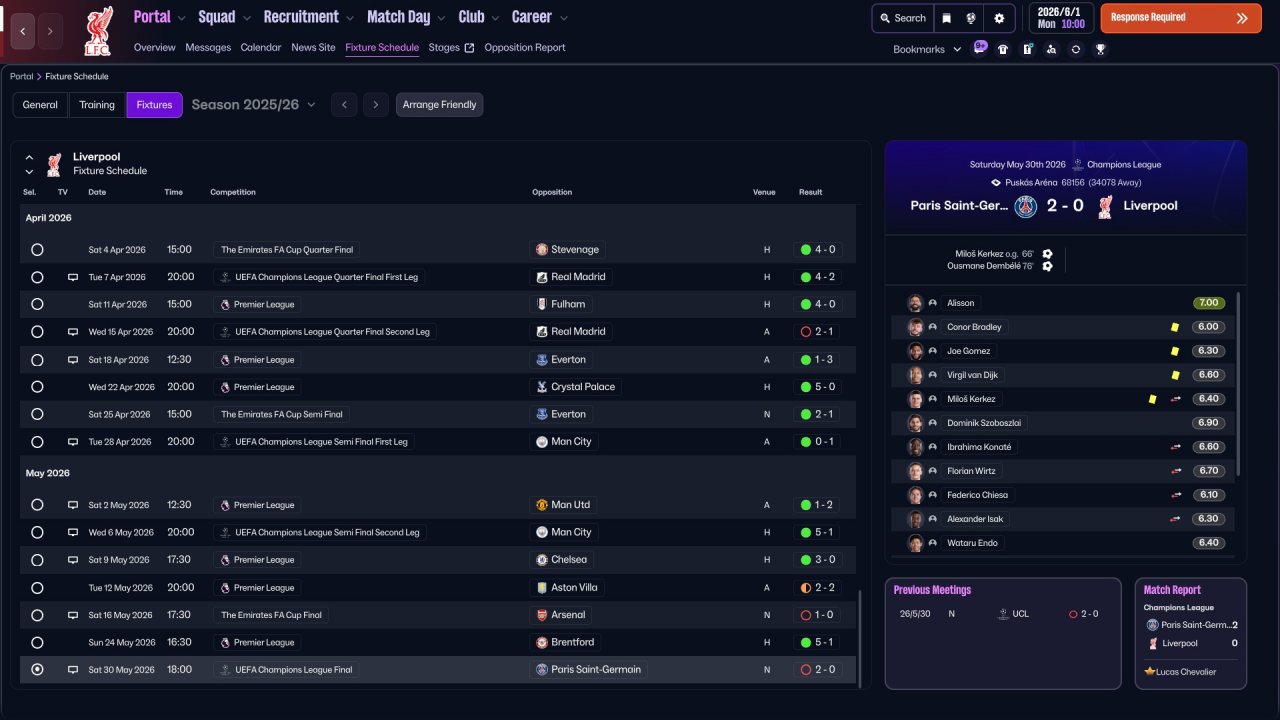
Task: Select the Brentford 24 May fixture radio
Action: [37, 642]
